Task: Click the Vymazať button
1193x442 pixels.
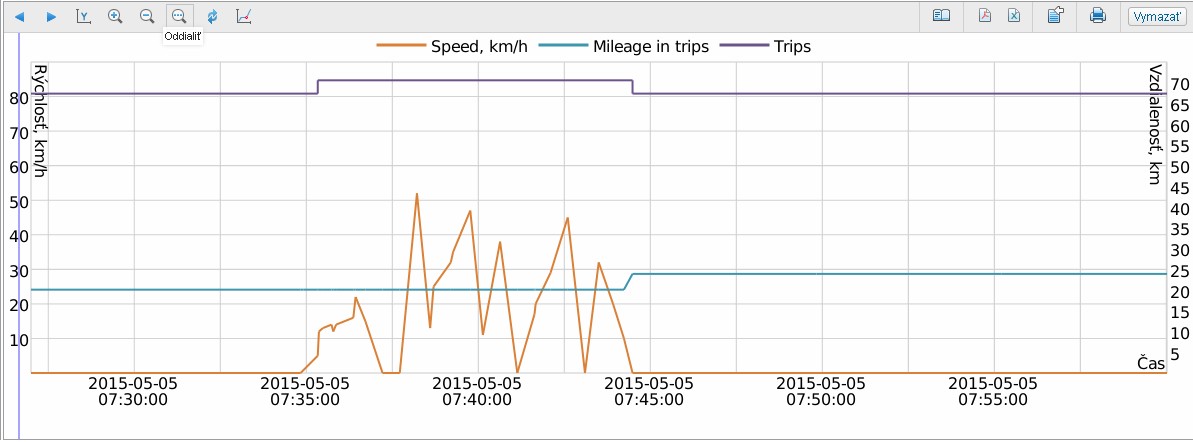Action: pos(1152,16)
